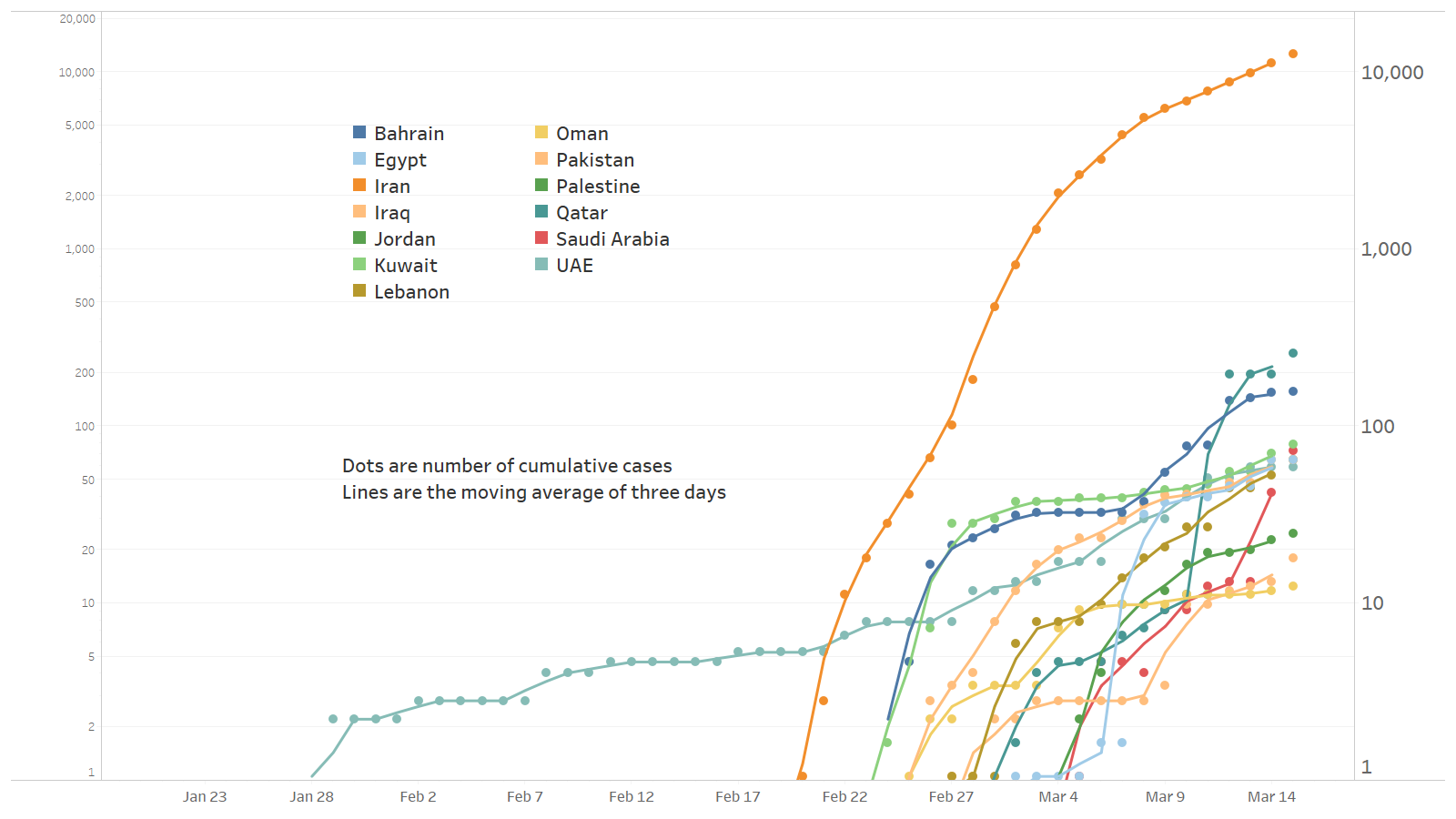Click the Bahrain color swatch in legend

tap(359, 133)
